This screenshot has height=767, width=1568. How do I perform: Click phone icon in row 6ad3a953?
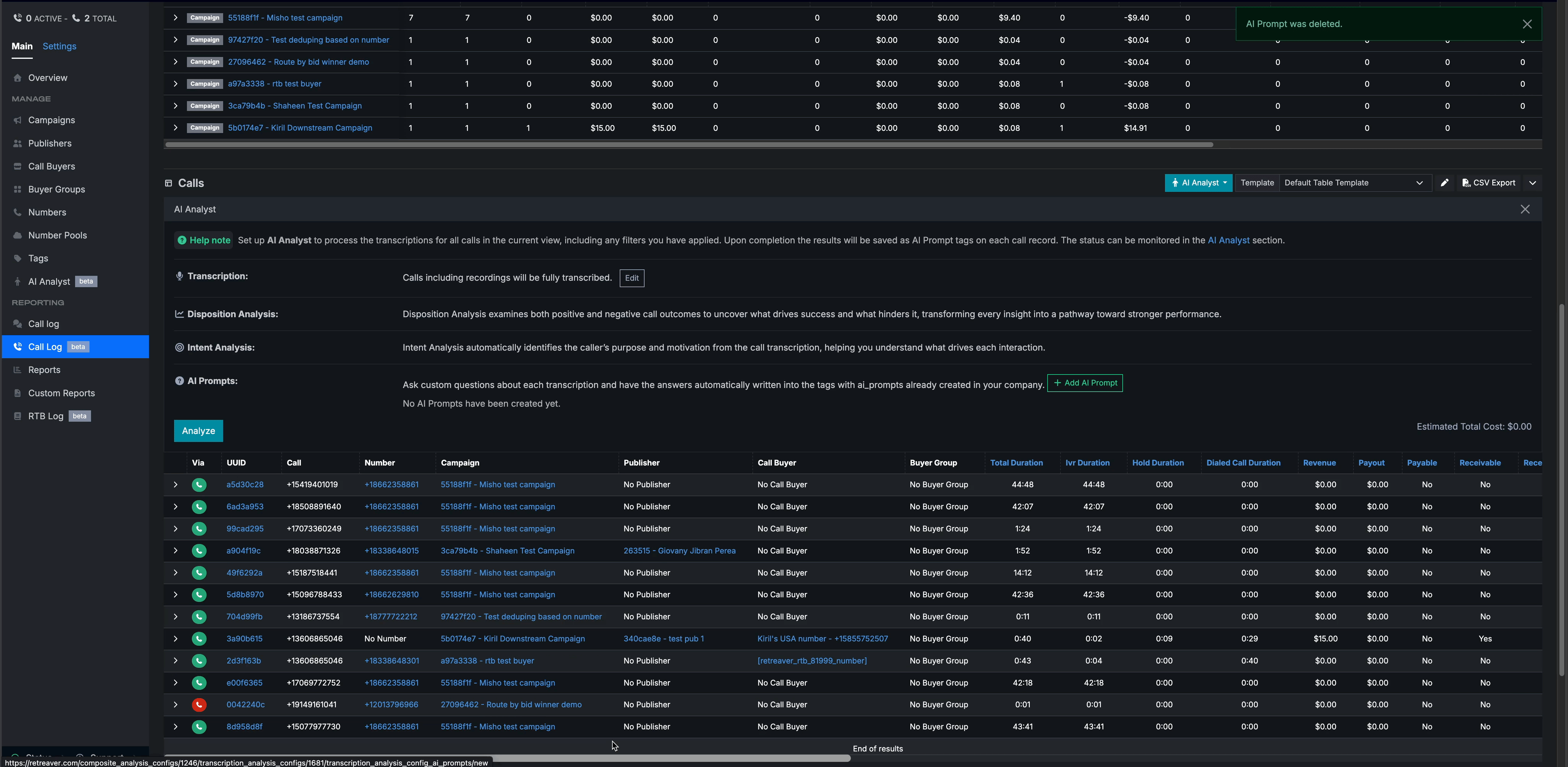pos(199,506)
